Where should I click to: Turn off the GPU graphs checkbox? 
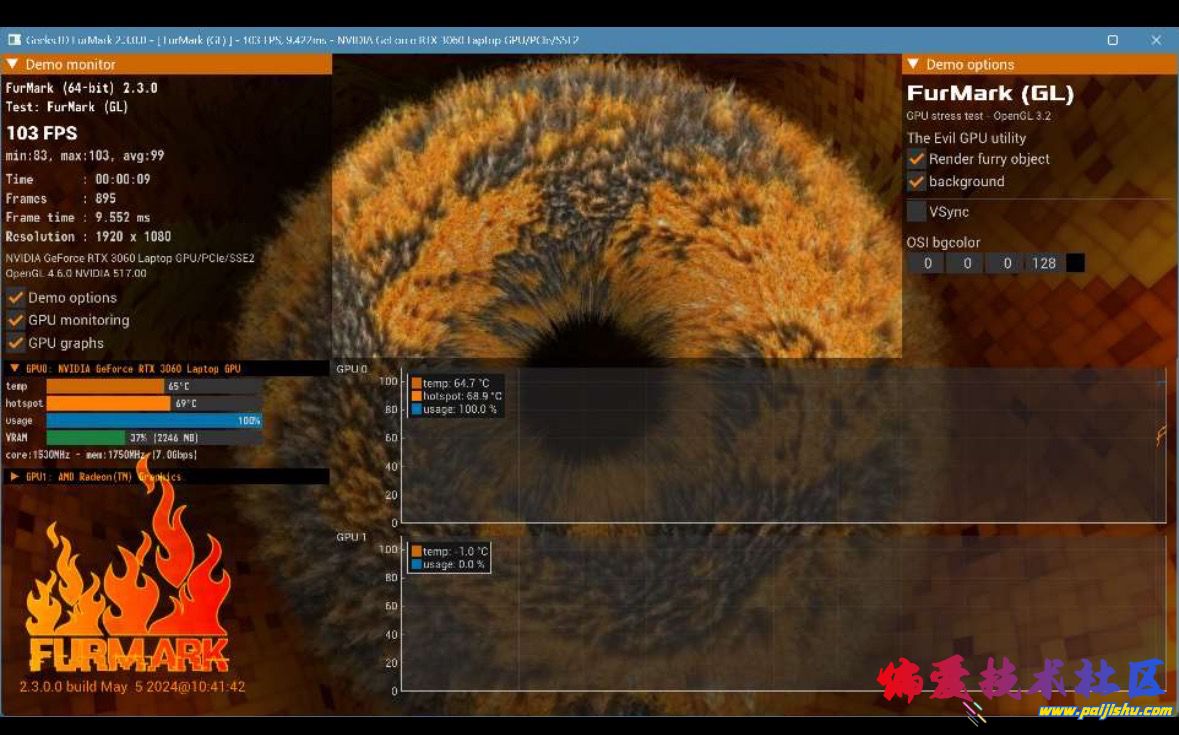click(x=16, y=343)
